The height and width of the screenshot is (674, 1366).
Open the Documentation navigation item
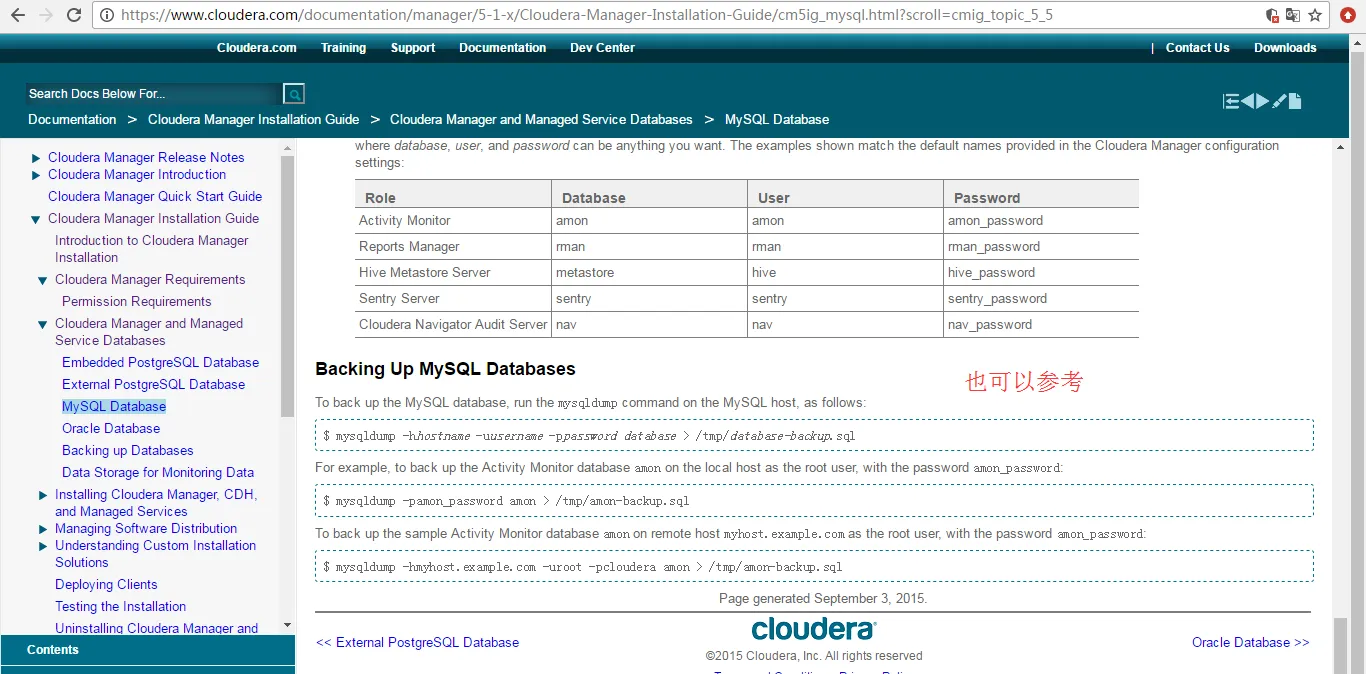(x=502, y=47)
